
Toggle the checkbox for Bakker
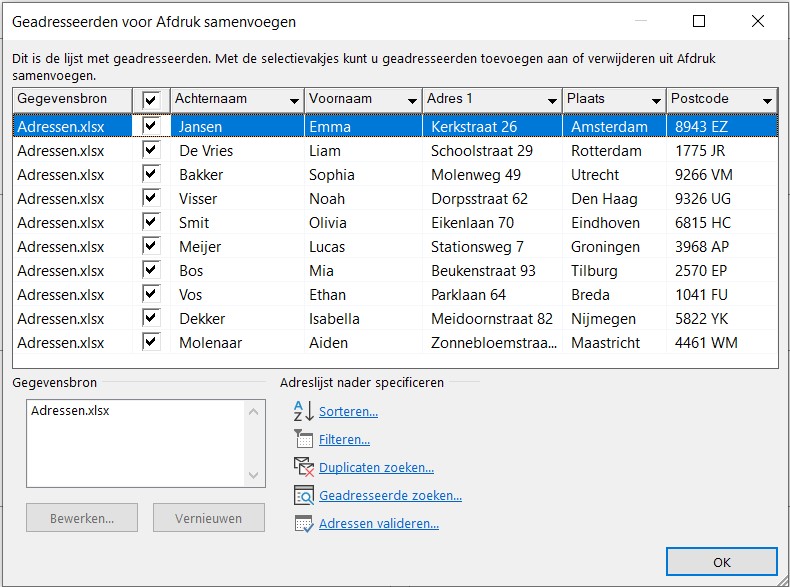click(x=151, y=174)
